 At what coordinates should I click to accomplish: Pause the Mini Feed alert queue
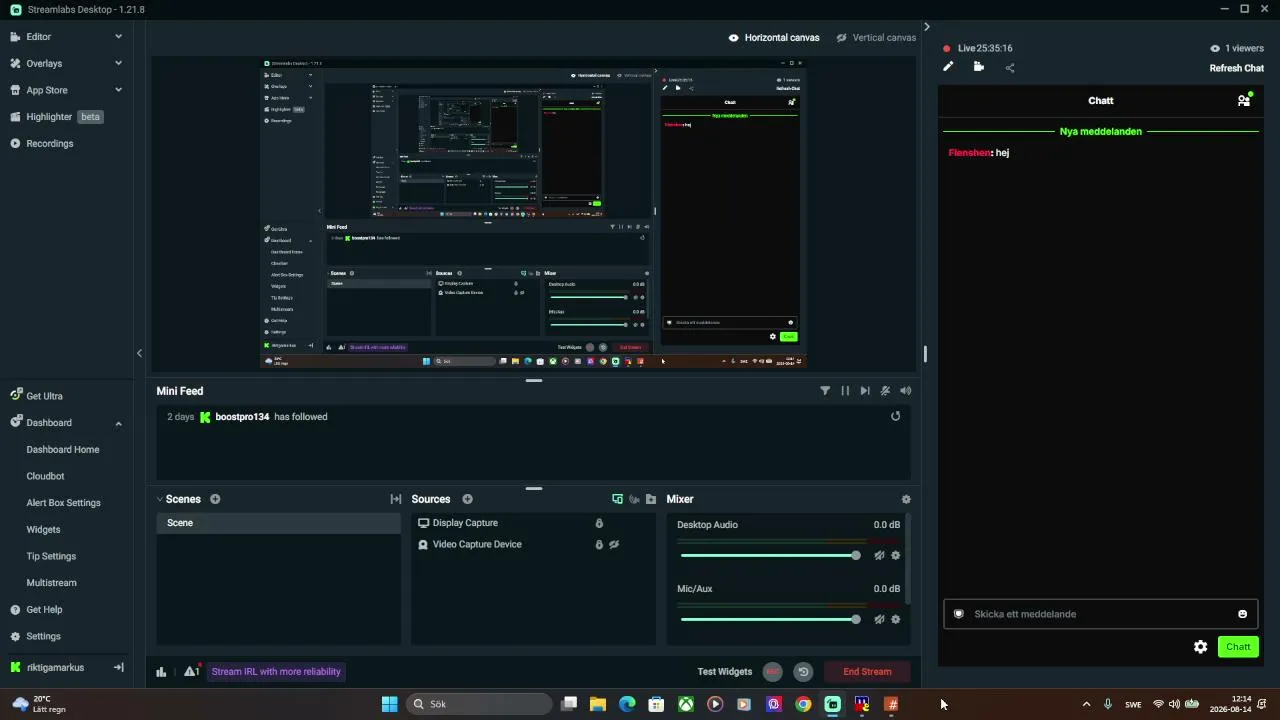845,391
